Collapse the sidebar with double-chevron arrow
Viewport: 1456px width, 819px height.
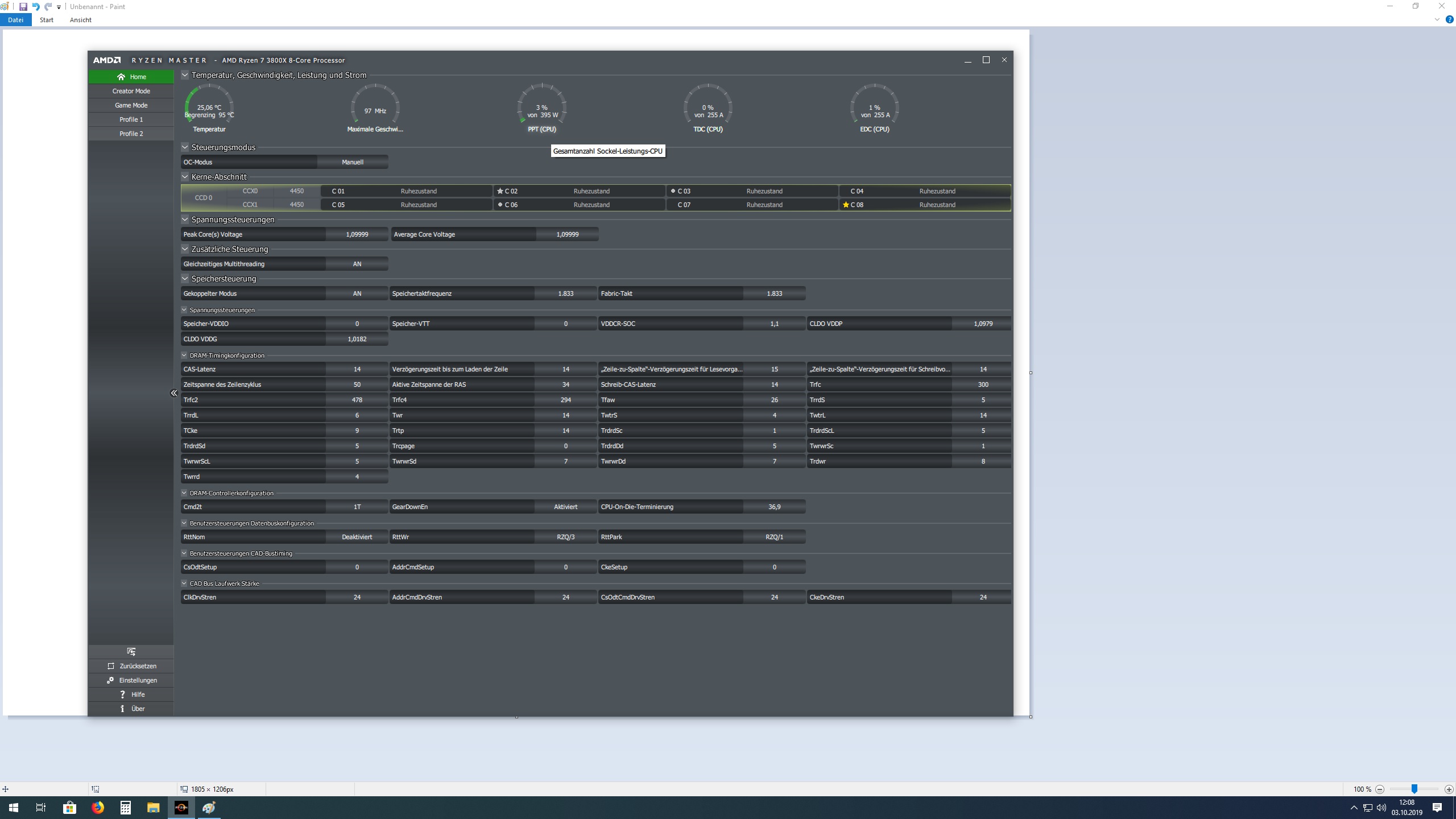pyautogui.click(x=174, y=393)
